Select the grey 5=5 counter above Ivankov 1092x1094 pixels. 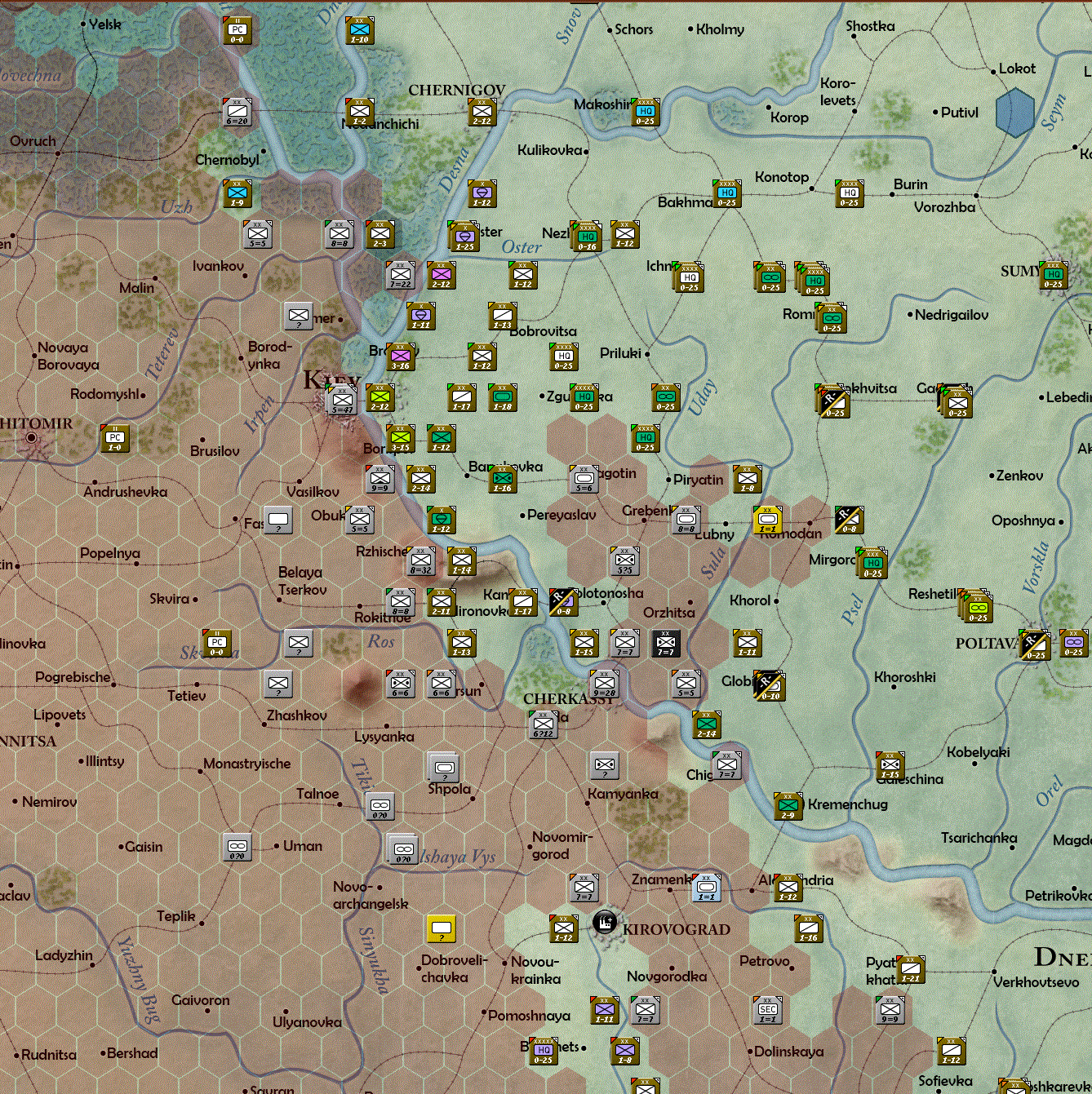click(x=258, y=234)
